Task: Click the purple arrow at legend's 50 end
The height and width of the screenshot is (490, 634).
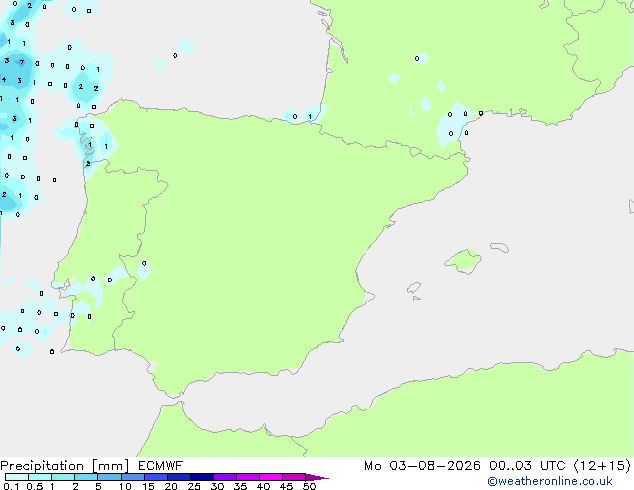Action: coord(317,477)
